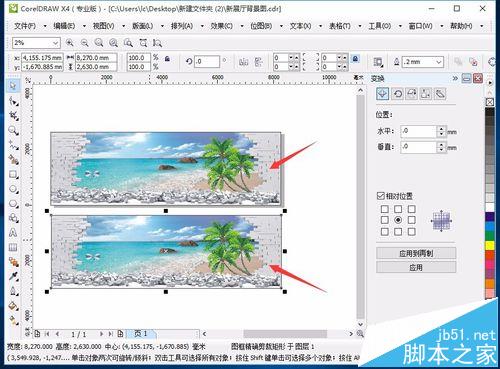Select the Crop tool in toolbox
Viewport: 500px width, 369px height.
(13, 116)
